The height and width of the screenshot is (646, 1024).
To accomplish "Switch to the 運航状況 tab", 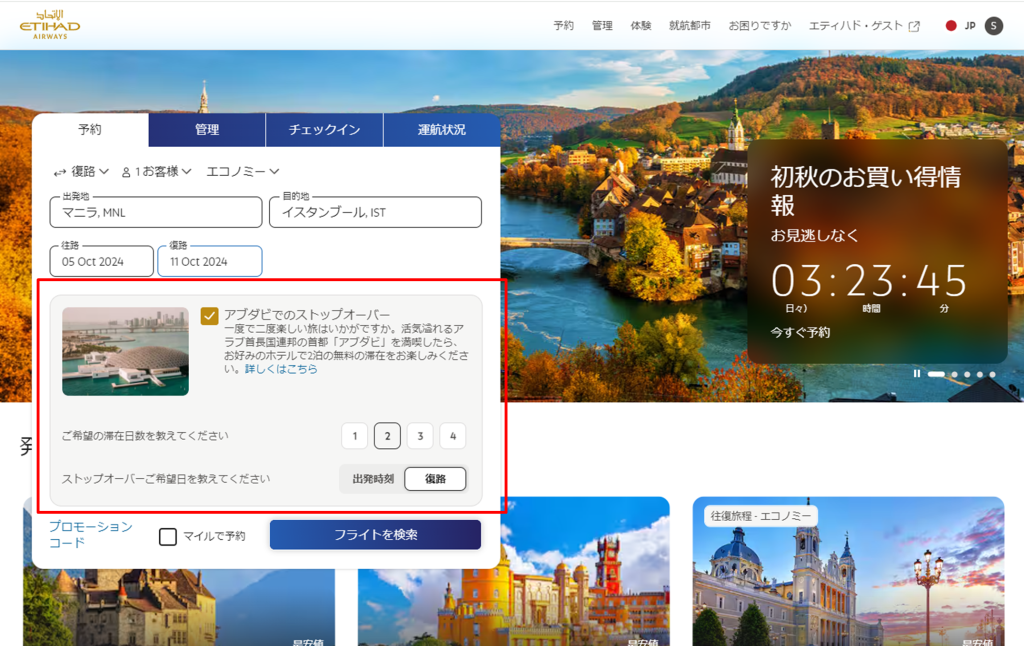I will coord(441,130).
